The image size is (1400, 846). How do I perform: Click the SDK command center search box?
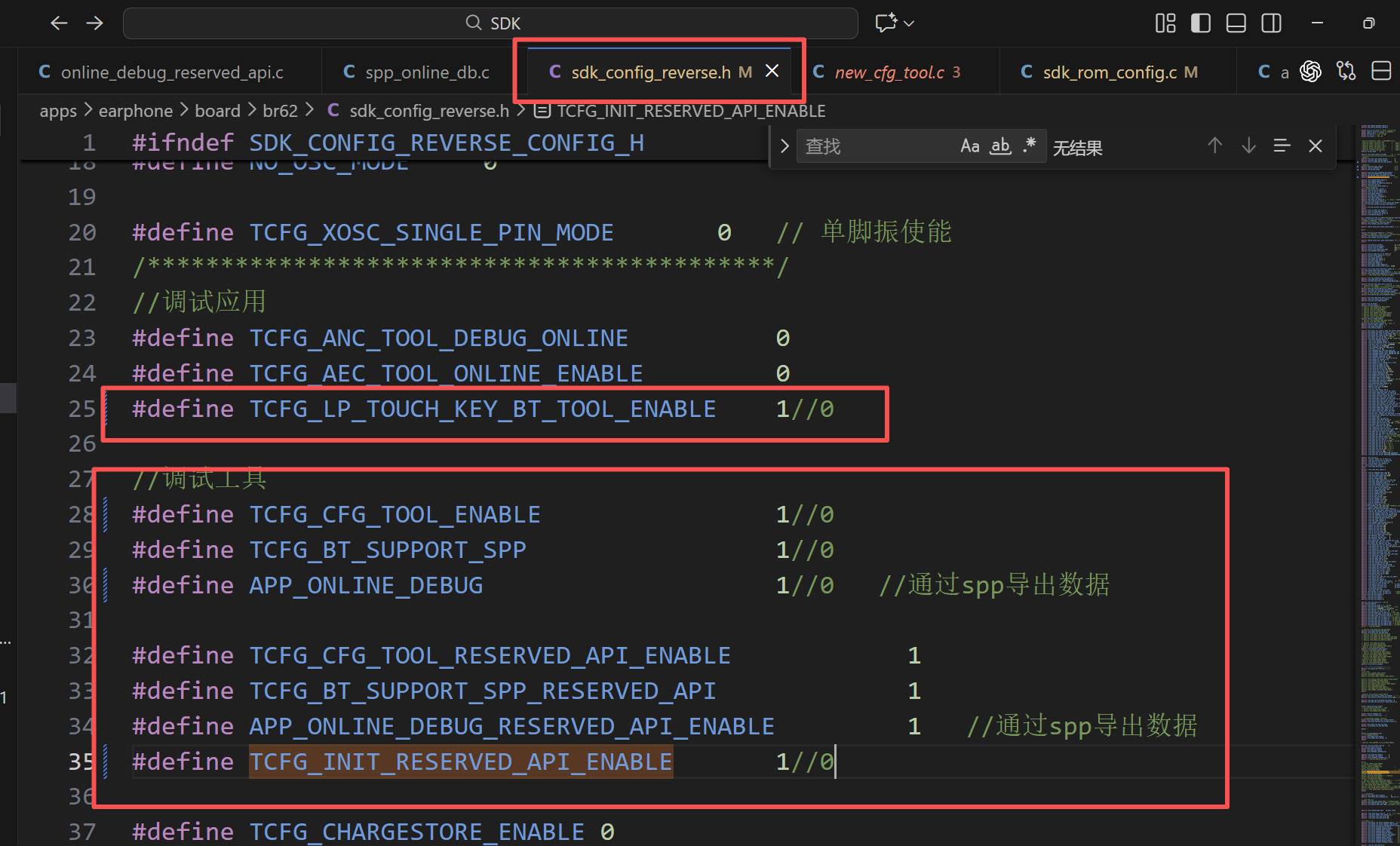pos(490,23)
